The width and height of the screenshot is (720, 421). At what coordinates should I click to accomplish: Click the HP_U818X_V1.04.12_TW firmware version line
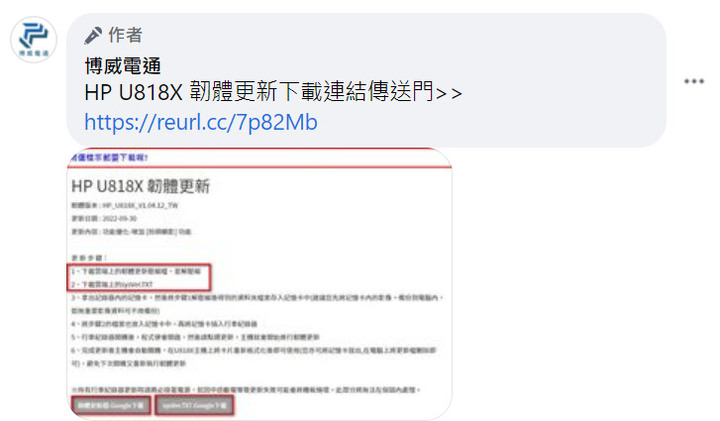pyautogui.click(x=124, y=205)
